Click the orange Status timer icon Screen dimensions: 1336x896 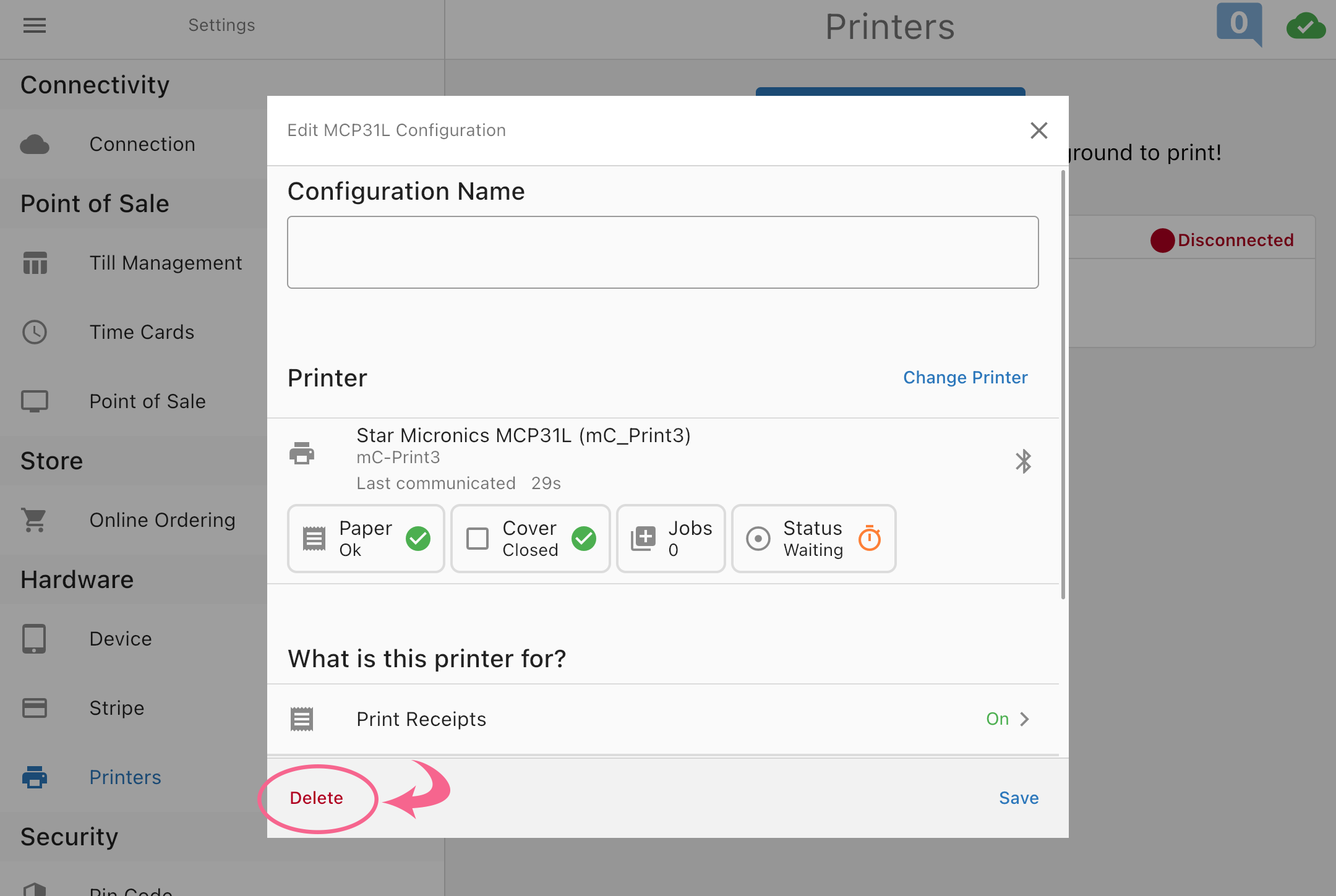point(870,539)
